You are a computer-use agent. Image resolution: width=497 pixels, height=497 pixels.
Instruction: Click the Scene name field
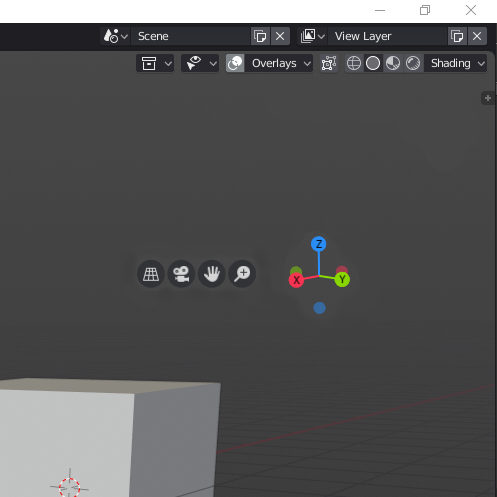[x=190, y=36]
